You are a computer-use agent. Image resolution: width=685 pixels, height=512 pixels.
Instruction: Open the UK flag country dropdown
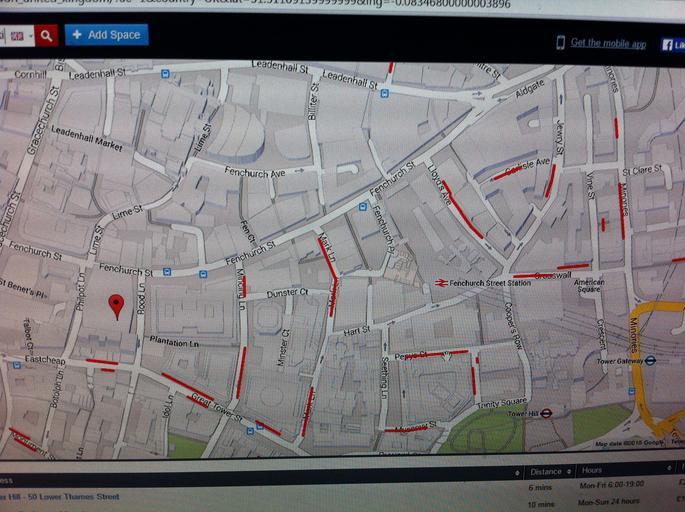[20, 35]
